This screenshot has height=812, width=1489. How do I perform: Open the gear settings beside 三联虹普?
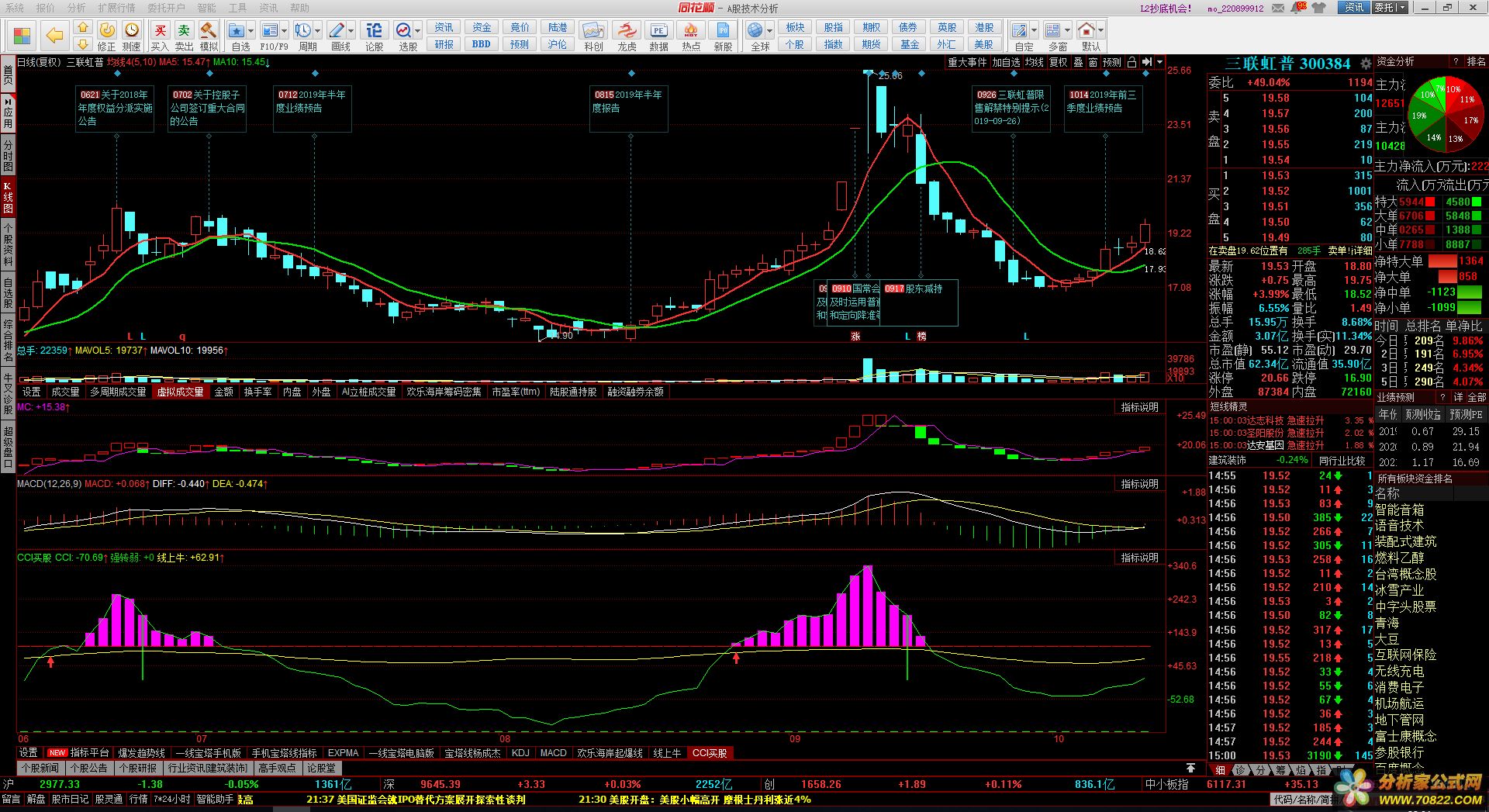tap(1366, 64)
